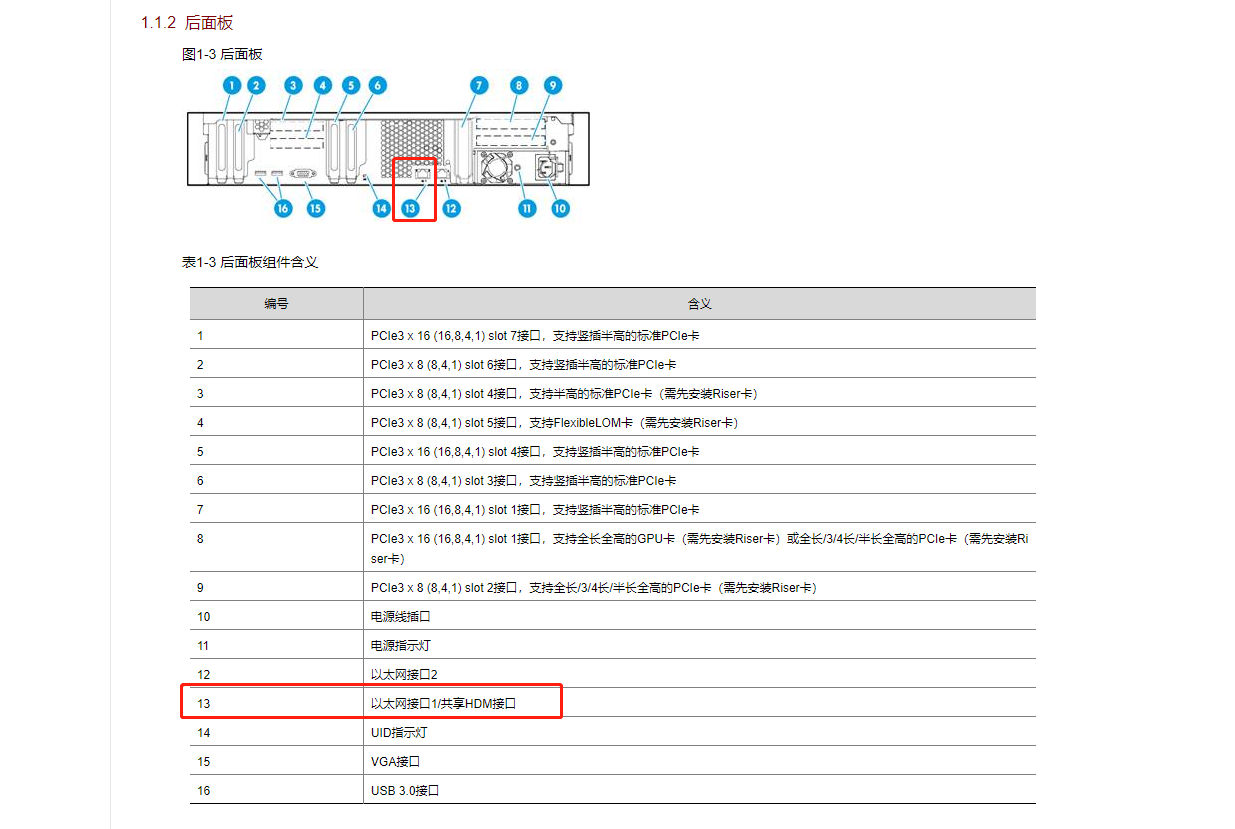Click callout circle 14 in the rear panel diagram

(381, 208)
